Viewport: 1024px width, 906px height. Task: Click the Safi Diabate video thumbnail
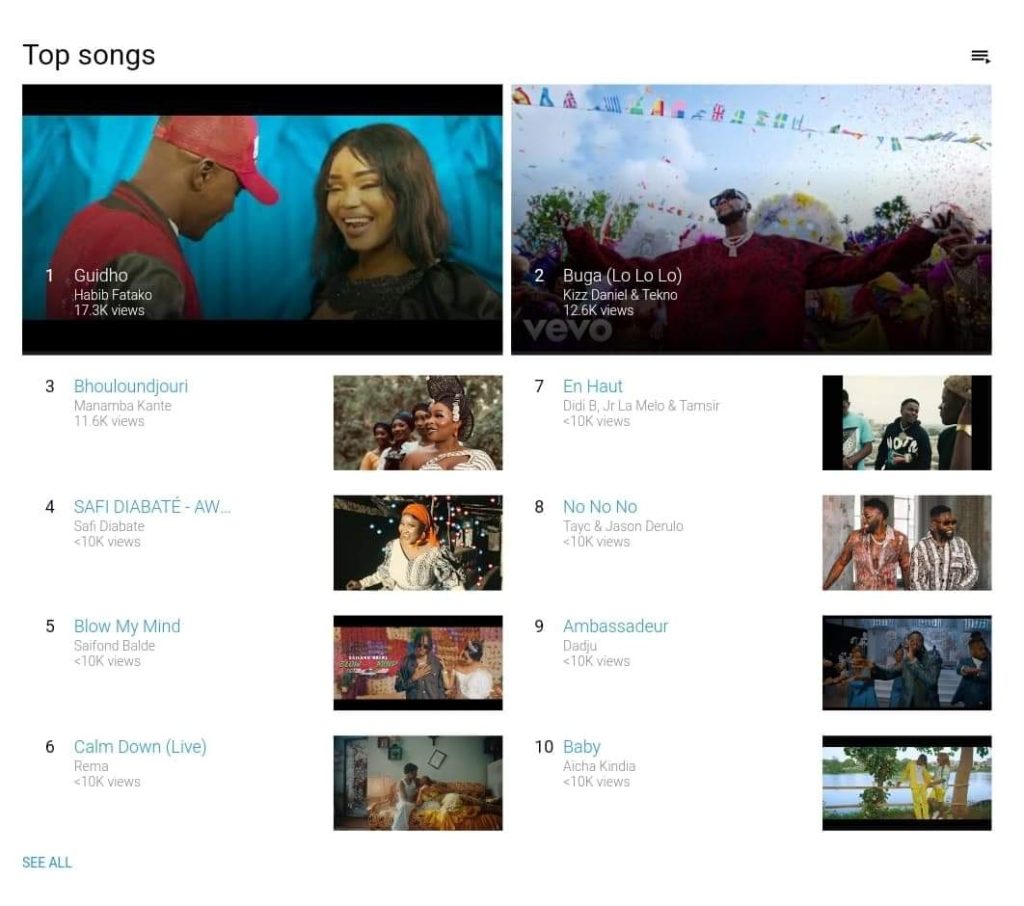[418, 543]
